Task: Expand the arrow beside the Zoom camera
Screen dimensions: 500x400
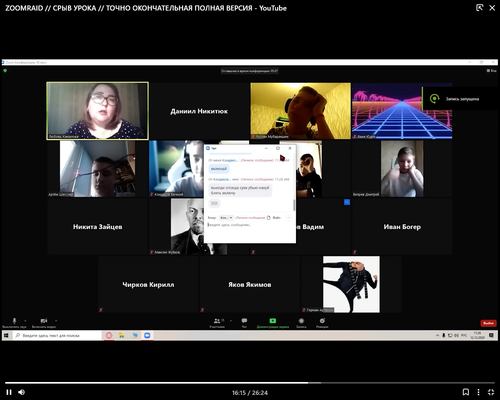Action: 56,321
